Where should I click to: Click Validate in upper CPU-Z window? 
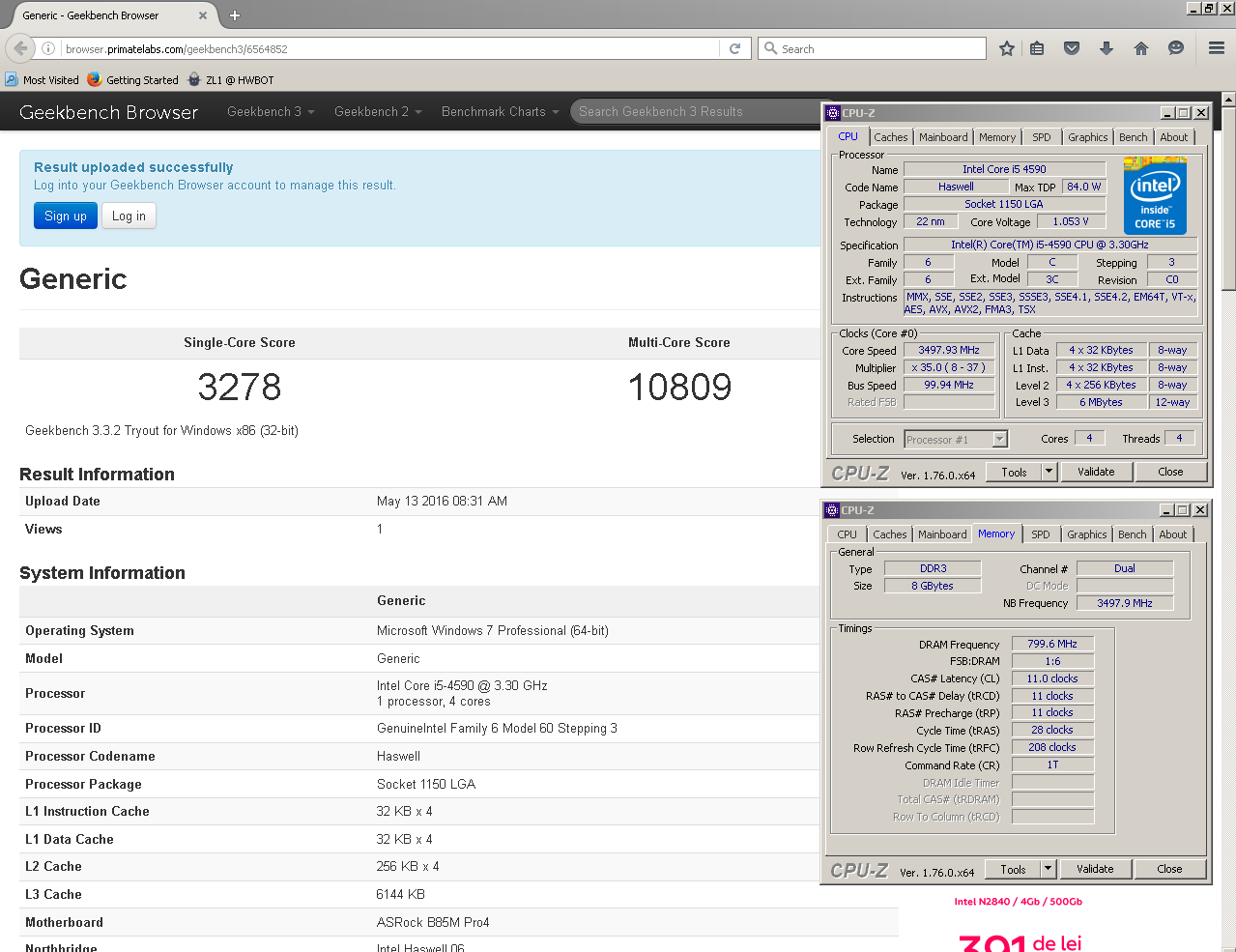coord(1096,472)
